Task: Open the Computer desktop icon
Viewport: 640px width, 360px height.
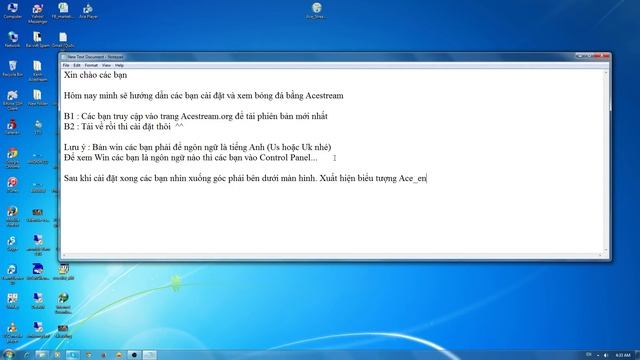Action: 12,11
